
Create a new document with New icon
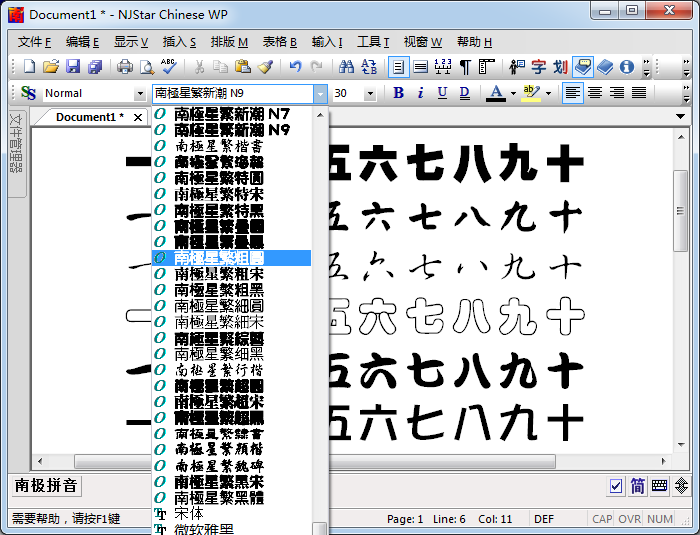point(29,67)
